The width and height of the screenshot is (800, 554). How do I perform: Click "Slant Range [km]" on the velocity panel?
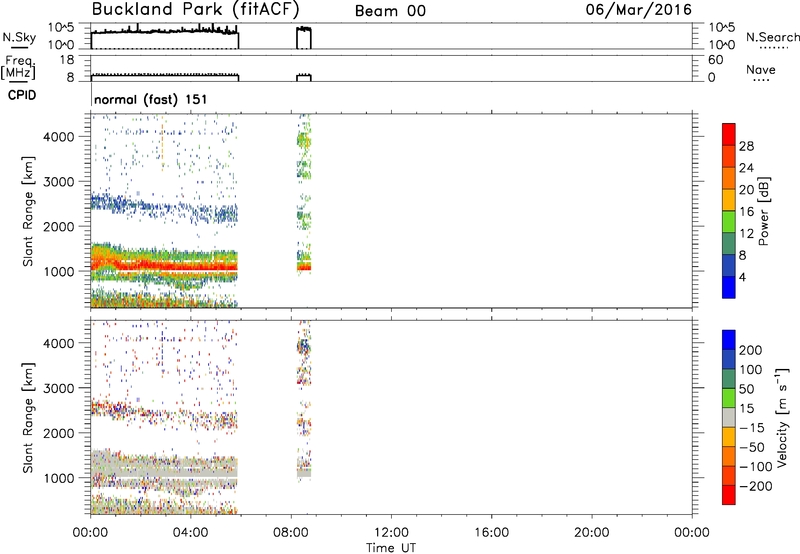coord(28,418)
